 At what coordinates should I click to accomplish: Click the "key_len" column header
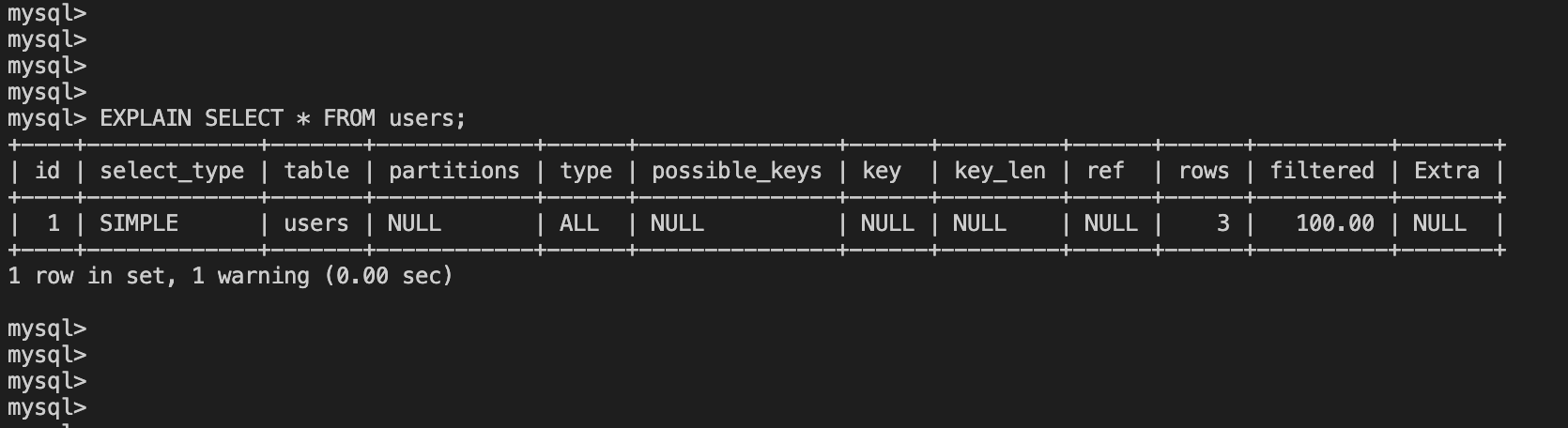999,171
